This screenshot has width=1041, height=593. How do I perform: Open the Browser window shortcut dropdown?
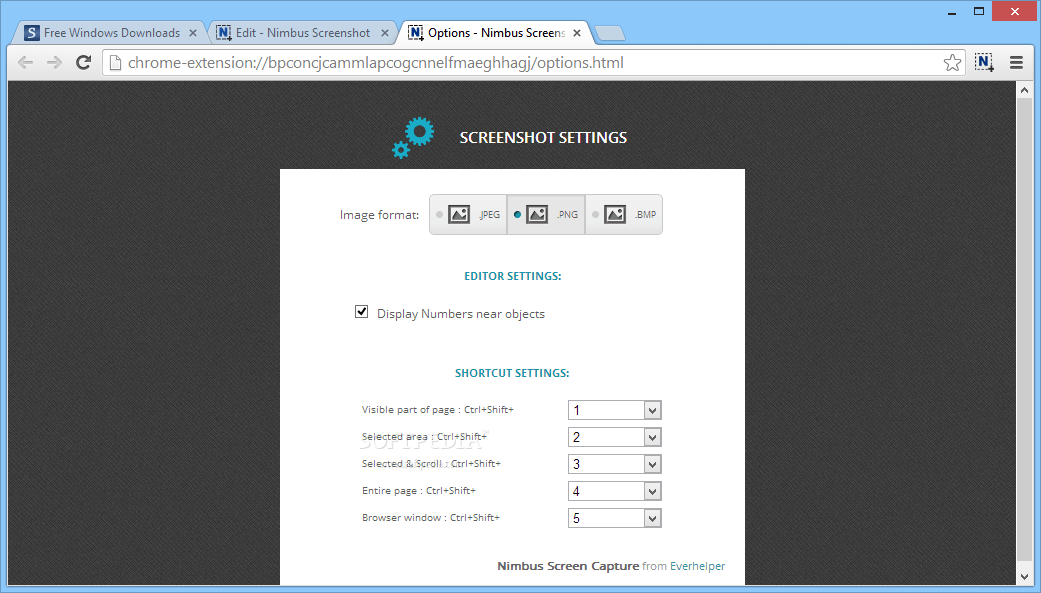click(x=615, y=518)
